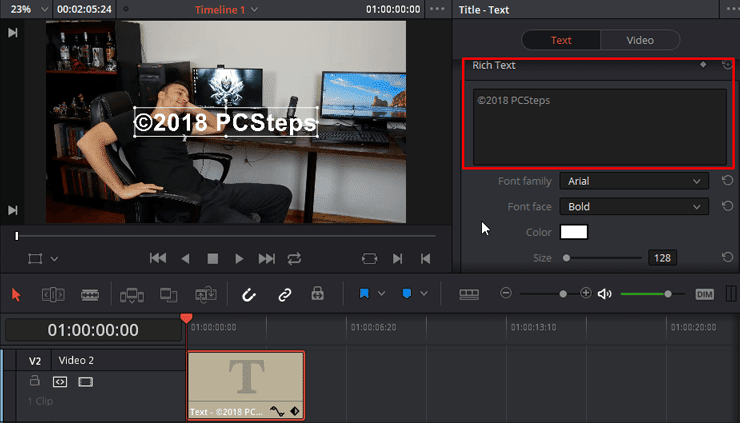This screenshot has width=740, height=423.
Task: Open flag color dropdown arrow
Action: coord(381,294)
